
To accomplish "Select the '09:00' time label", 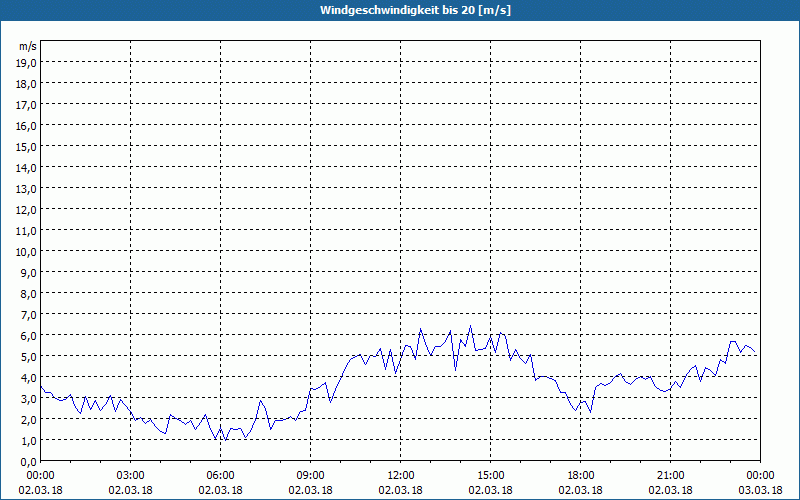I will tap(310, 476).
